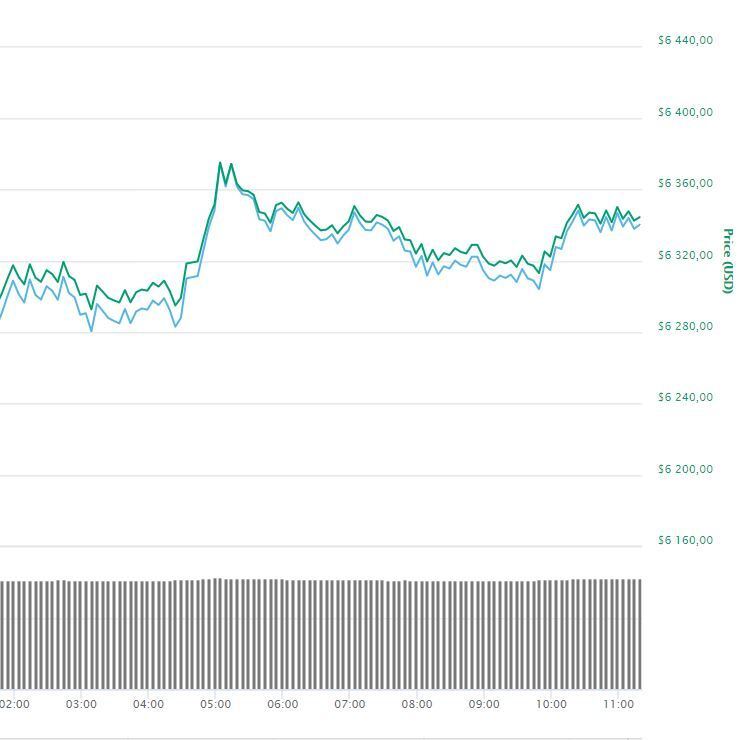The image size is (743, 740).
Task: Select the $6 280,00 price label
Action: [685, 326]
